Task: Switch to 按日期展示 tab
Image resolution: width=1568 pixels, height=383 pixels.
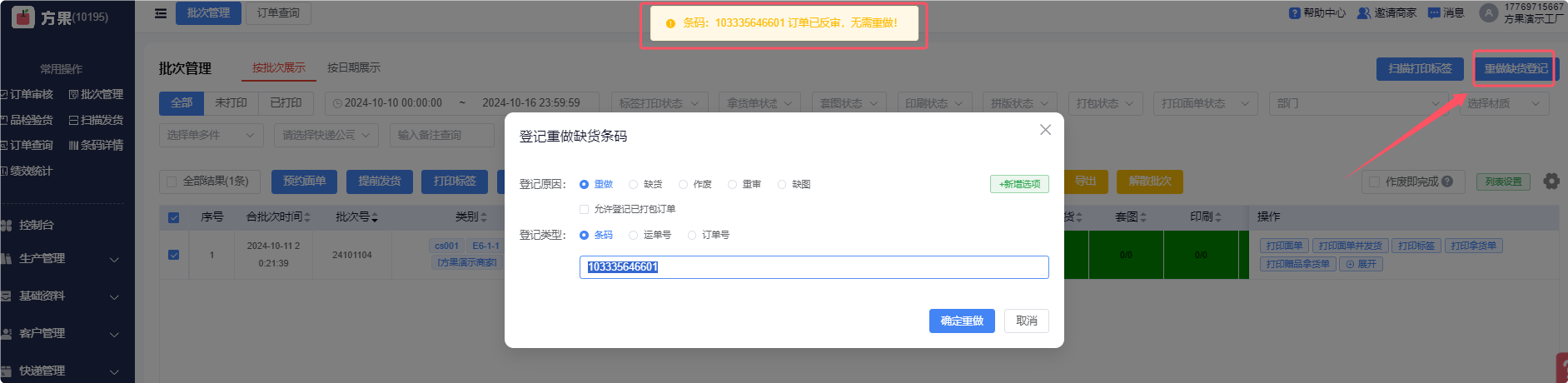Action: tap(354, 67)
